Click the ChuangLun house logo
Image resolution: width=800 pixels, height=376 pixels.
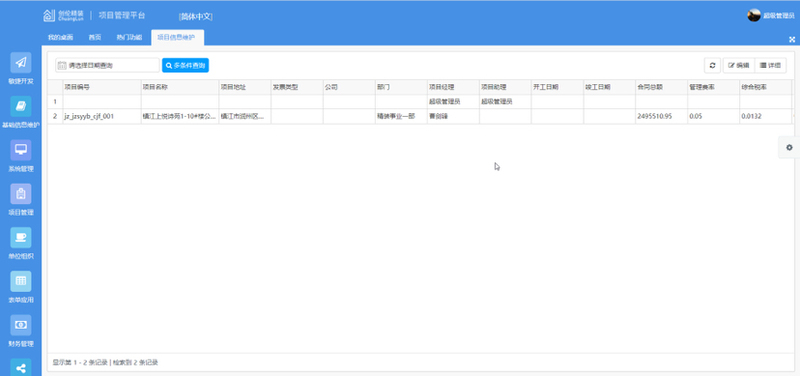click(x=48, y=16)
